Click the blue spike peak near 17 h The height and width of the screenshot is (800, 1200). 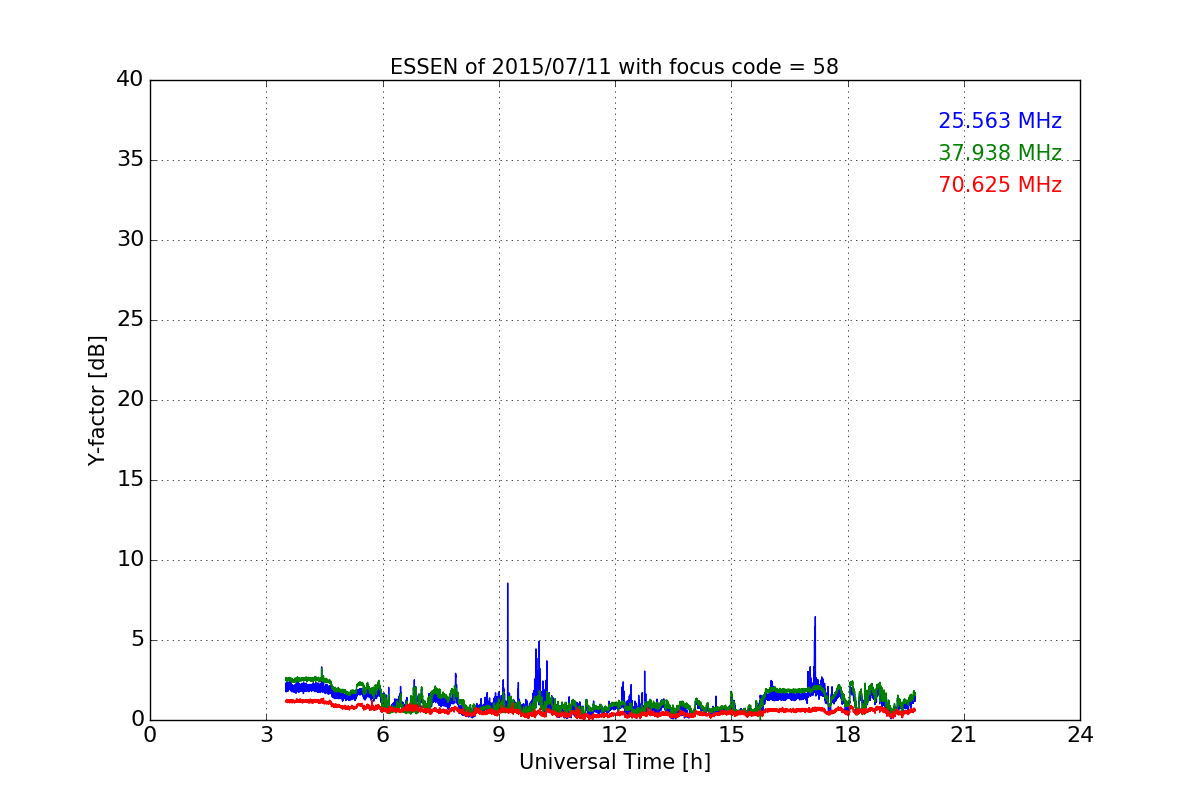click(x=815, y=619)
